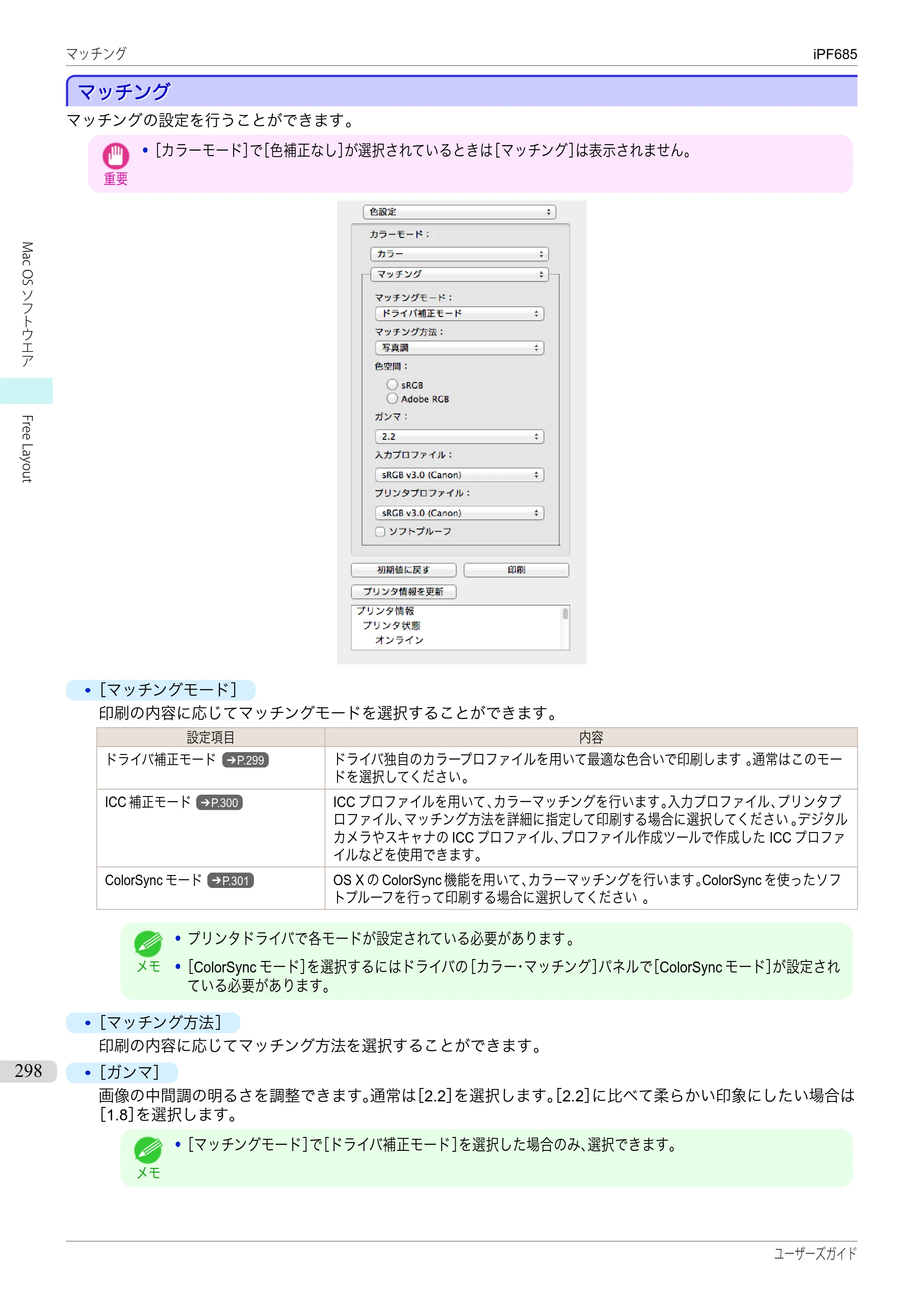Open the プリンタプロファイル sRGB v3.0 dropdown
Screen dimensions: 924x1307
point(459,513)
